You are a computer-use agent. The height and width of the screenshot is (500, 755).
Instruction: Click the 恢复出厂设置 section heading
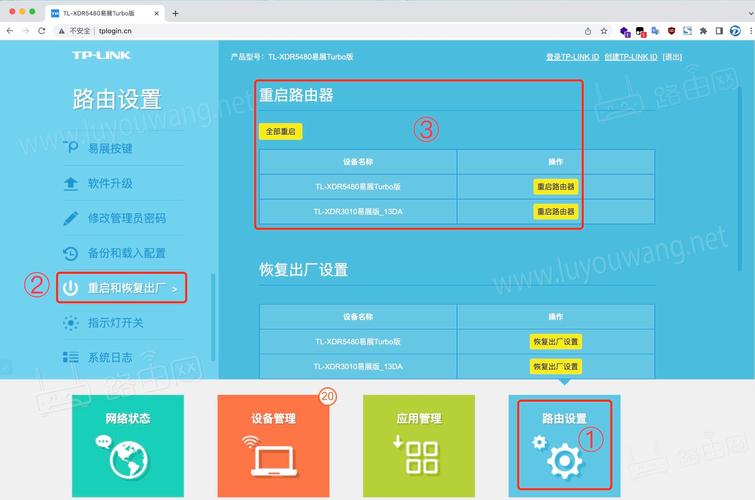point(303,270)
